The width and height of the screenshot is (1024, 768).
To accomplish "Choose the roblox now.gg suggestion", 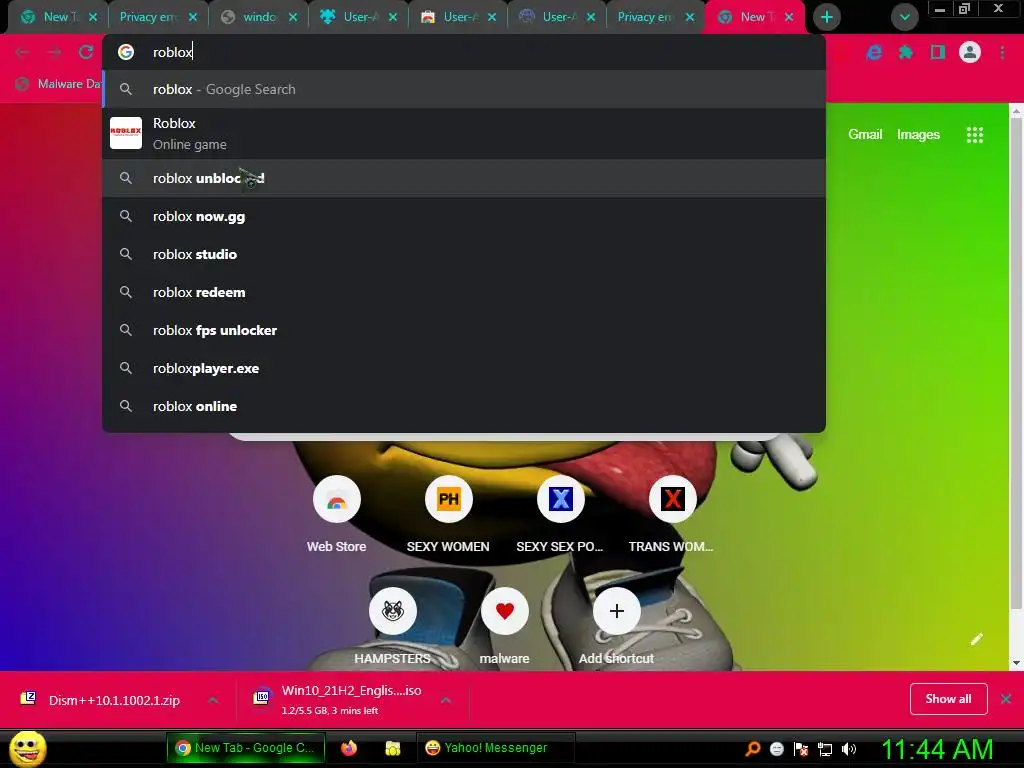I will (x=464, y=216).
